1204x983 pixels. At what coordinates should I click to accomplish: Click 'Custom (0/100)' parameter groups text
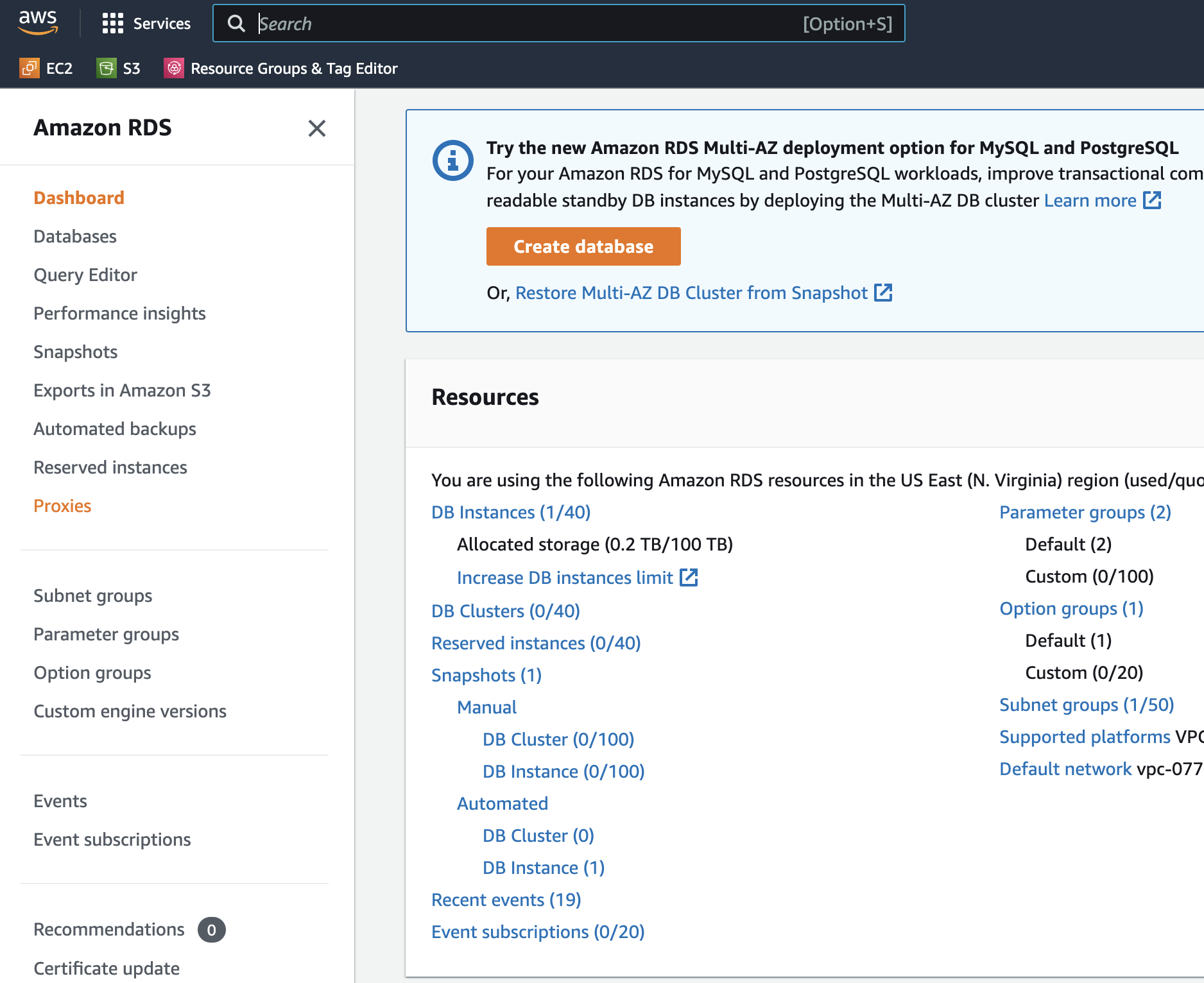(x=1090, y=576)
